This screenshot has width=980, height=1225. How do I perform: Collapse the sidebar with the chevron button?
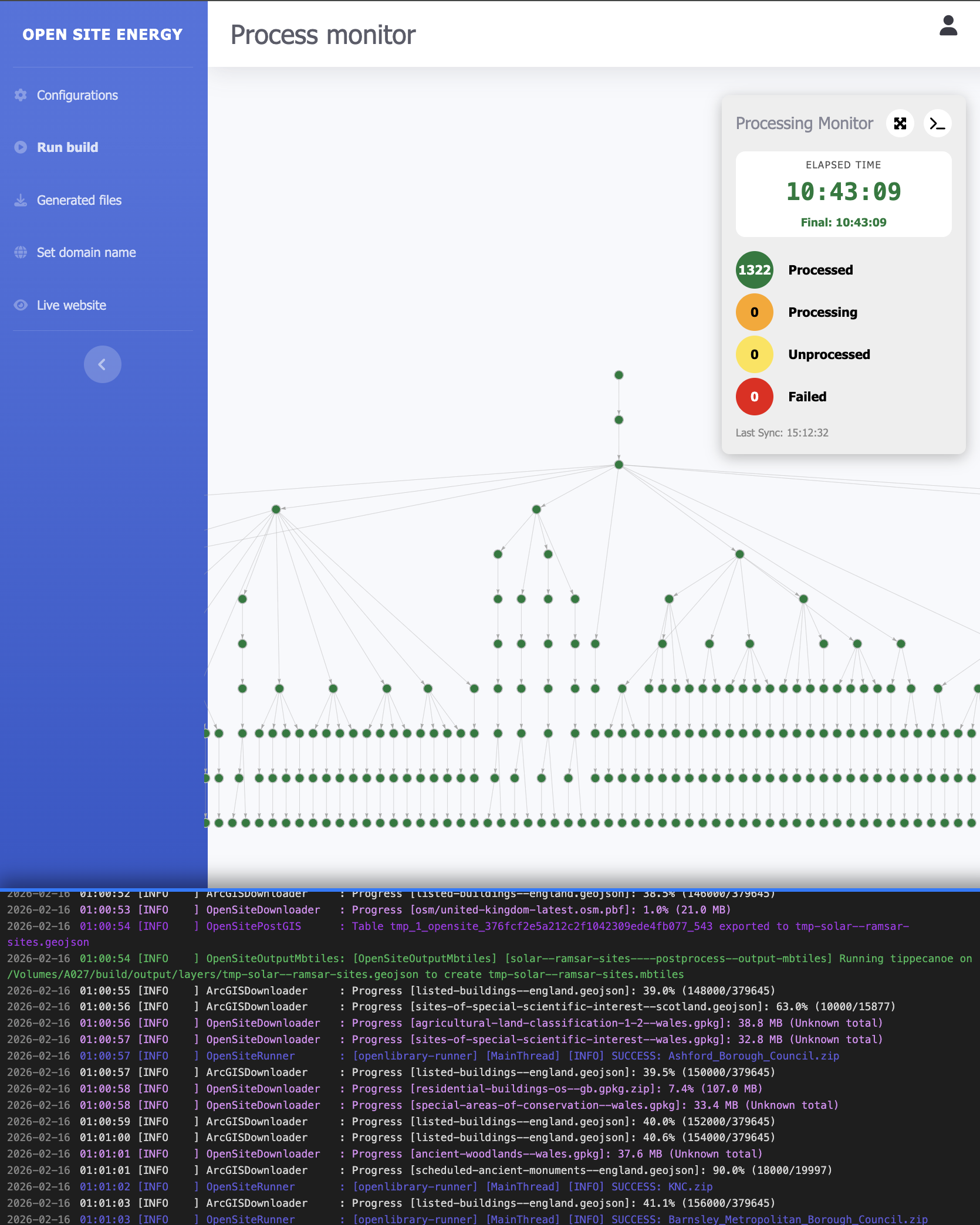(102, 364)
